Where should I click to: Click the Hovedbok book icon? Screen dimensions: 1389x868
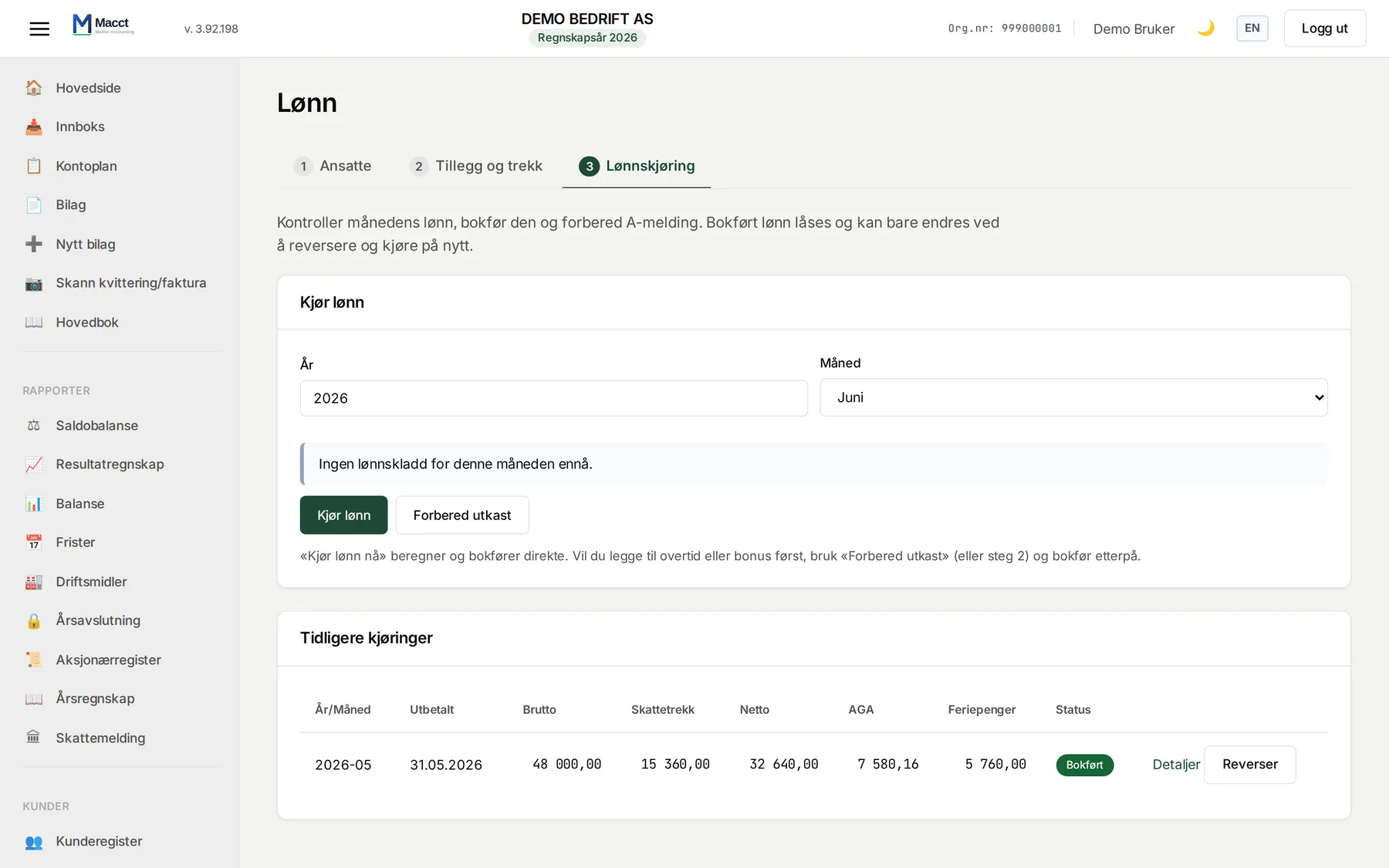tap(34, 323)
